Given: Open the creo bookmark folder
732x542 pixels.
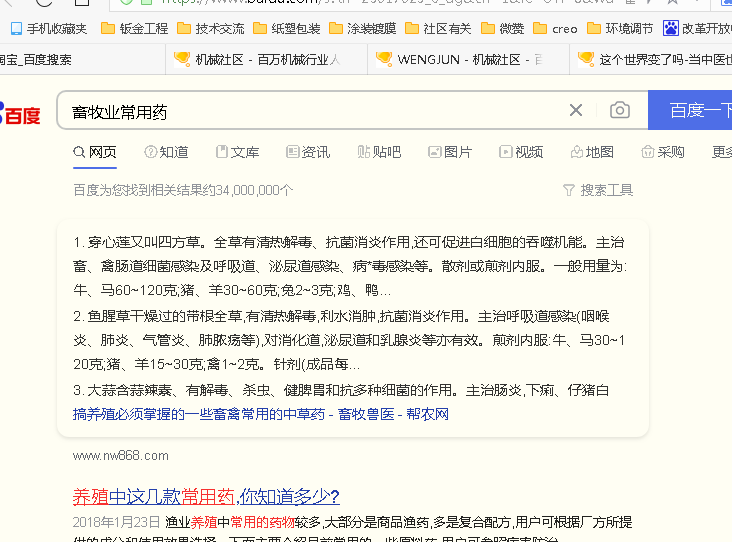Looking at the screenshot, I should (x=555, y=29).
